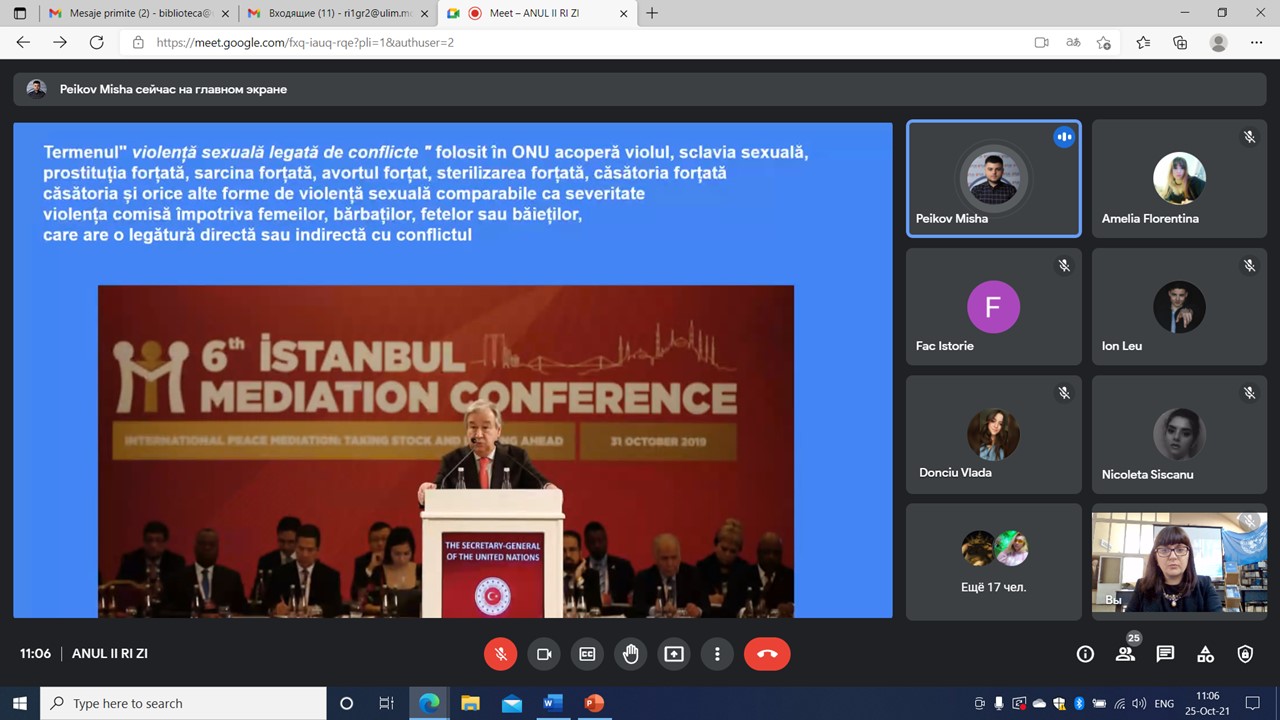Screen dimensions: 1280x720
Task: Open more options three-dot menu
Action: click(717, 654)
